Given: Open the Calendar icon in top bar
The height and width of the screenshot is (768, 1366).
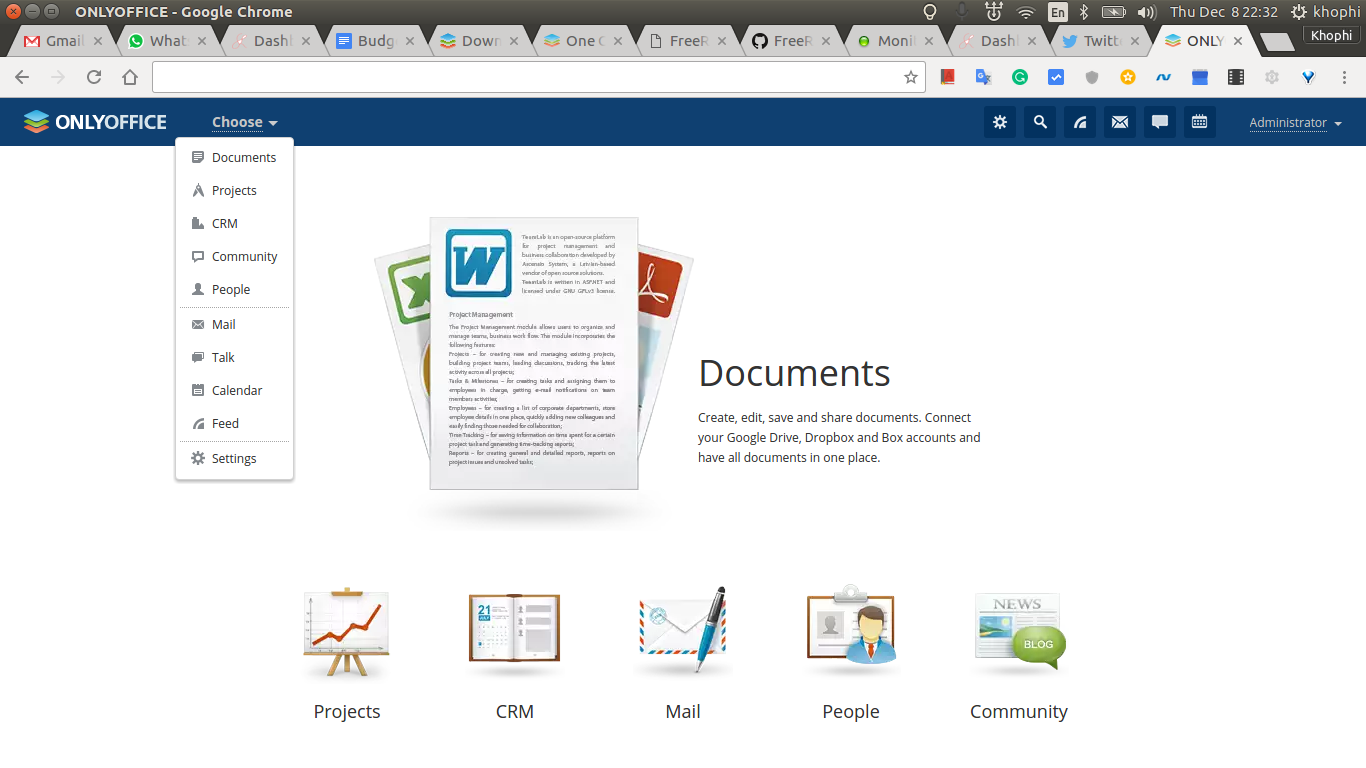Looking at the screenshot, I should click(x=1199, y=122).
